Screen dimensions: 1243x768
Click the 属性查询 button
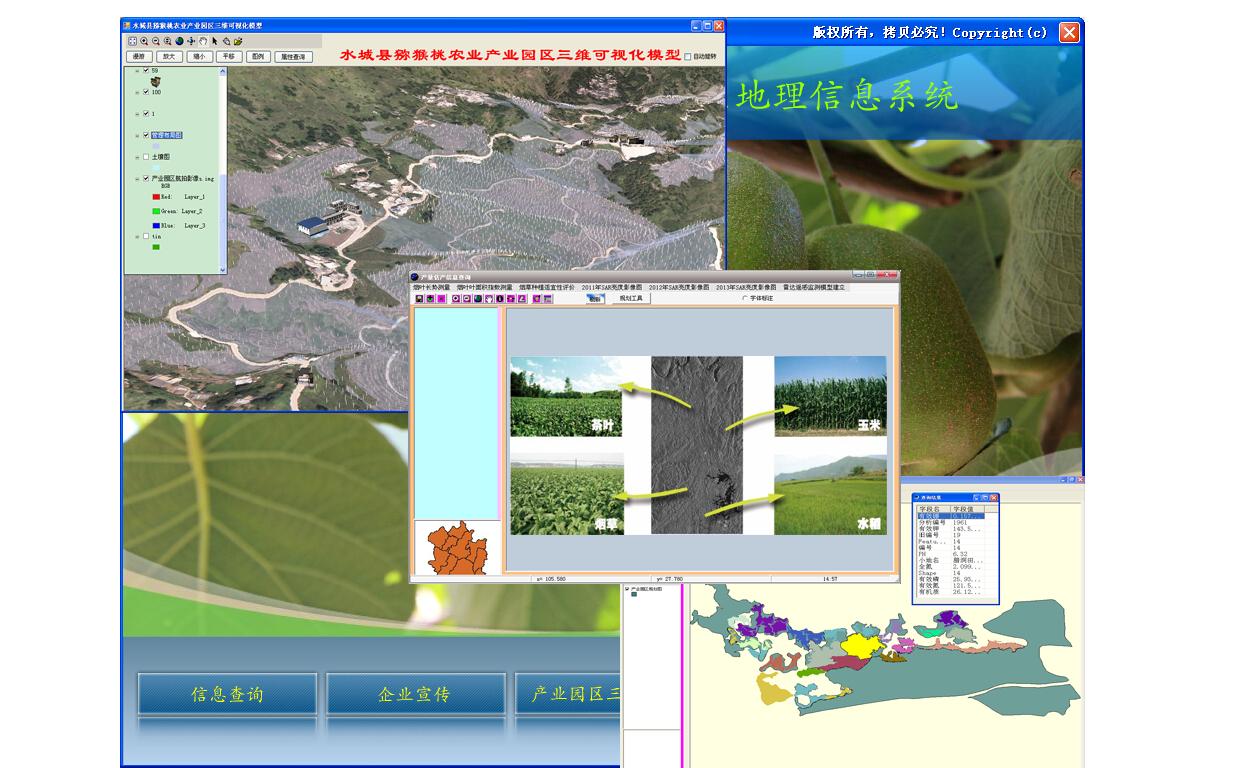tap(293, 57)
